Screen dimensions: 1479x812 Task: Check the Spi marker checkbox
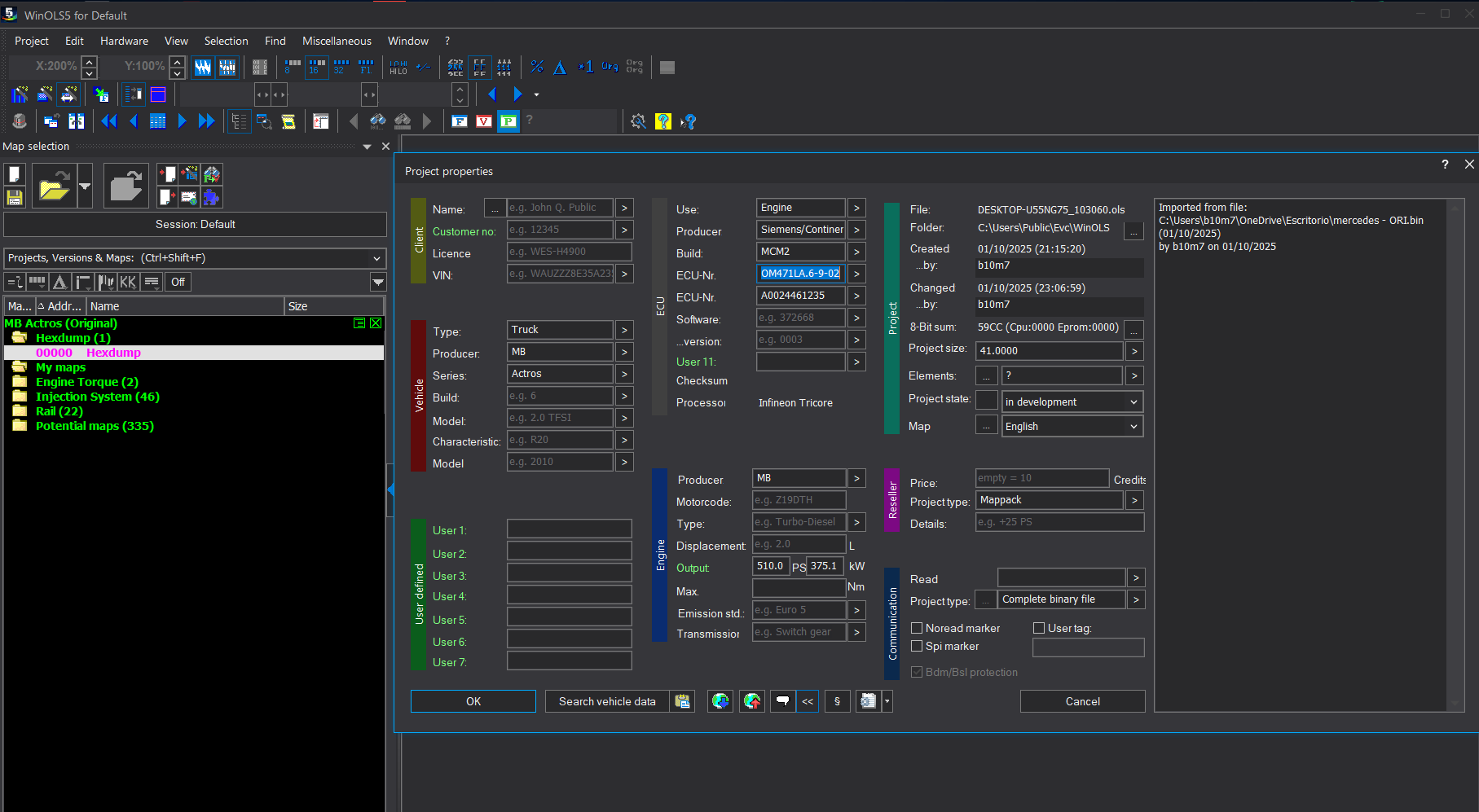[917, 646]
